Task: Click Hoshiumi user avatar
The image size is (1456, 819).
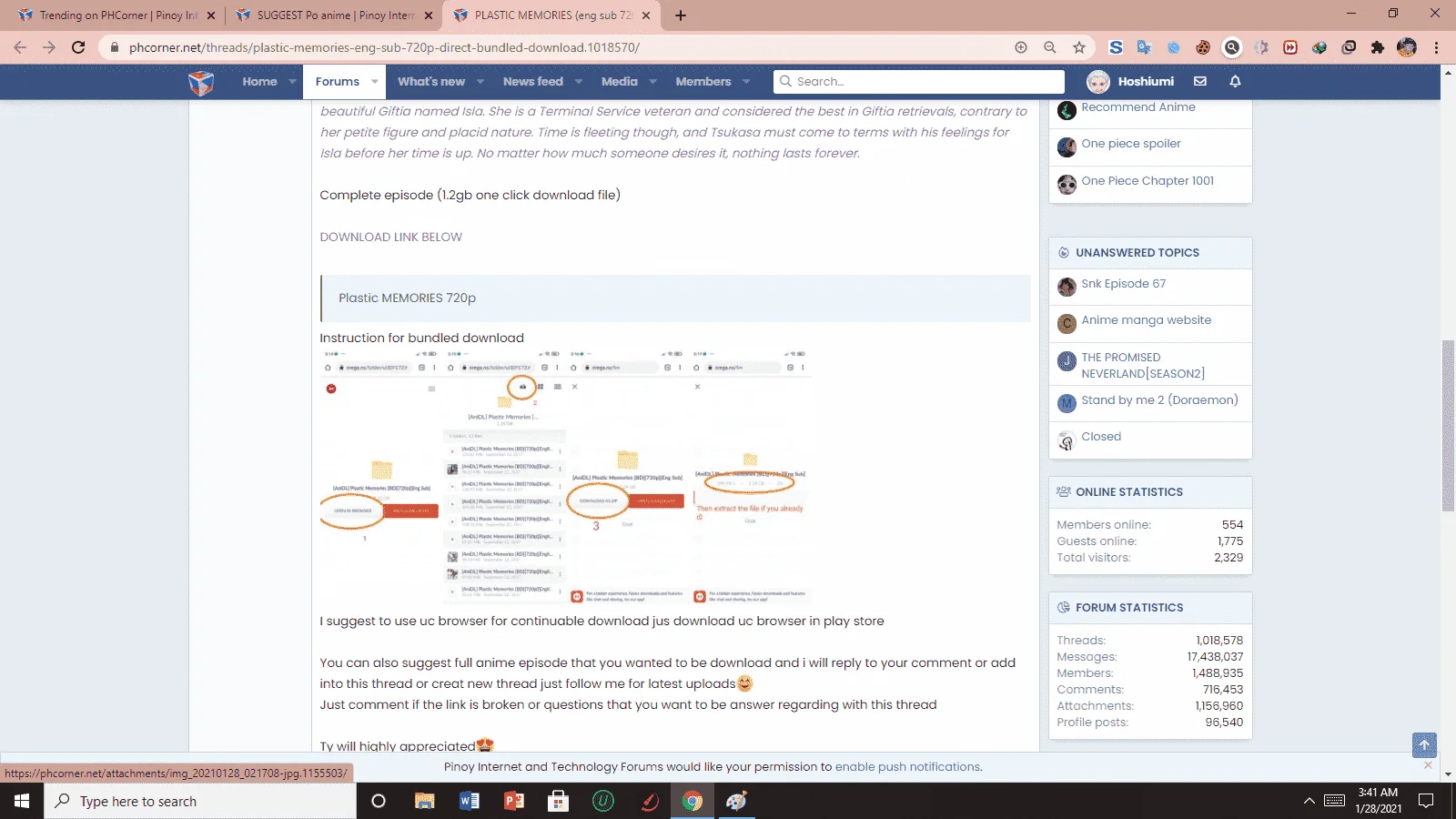Action: 1098,82
